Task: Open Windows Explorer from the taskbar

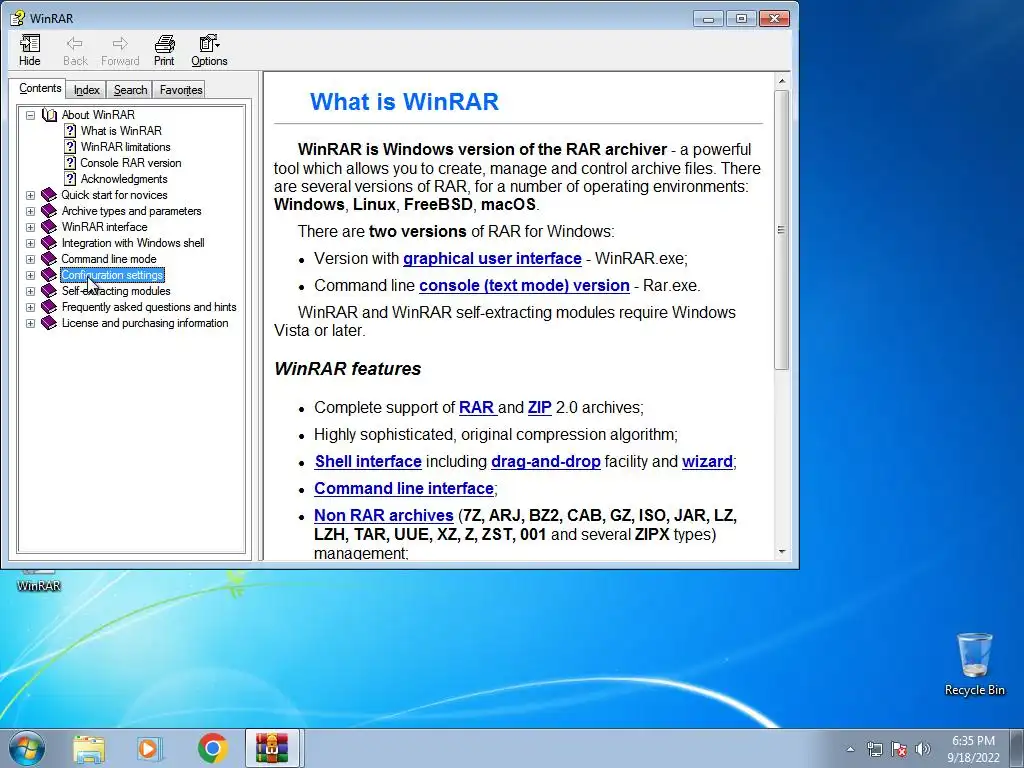Action: tap(89, 748)
